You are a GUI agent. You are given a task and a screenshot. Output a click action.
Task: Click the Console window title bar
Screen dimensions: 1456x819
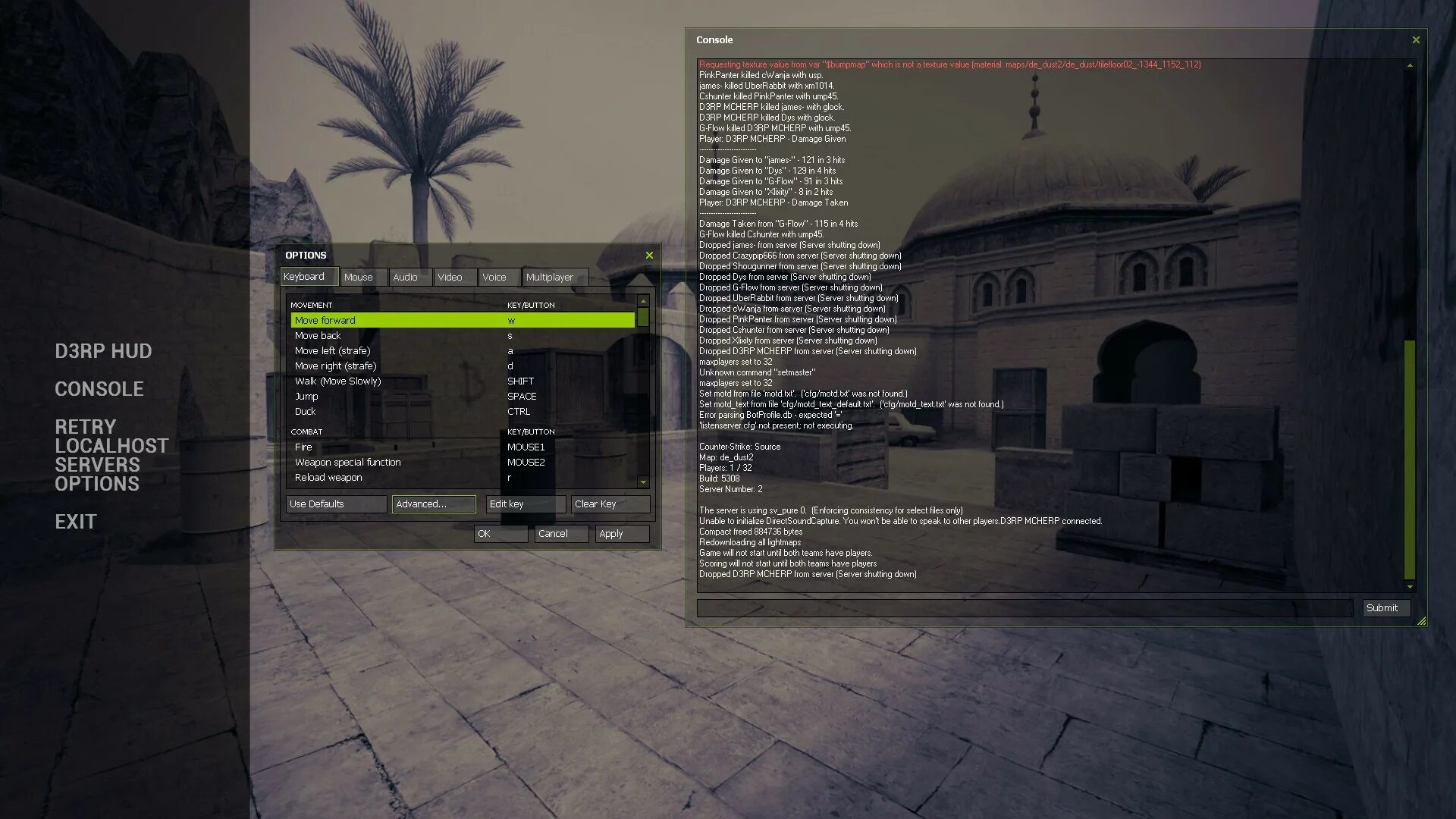click(x=1046, y=40)
